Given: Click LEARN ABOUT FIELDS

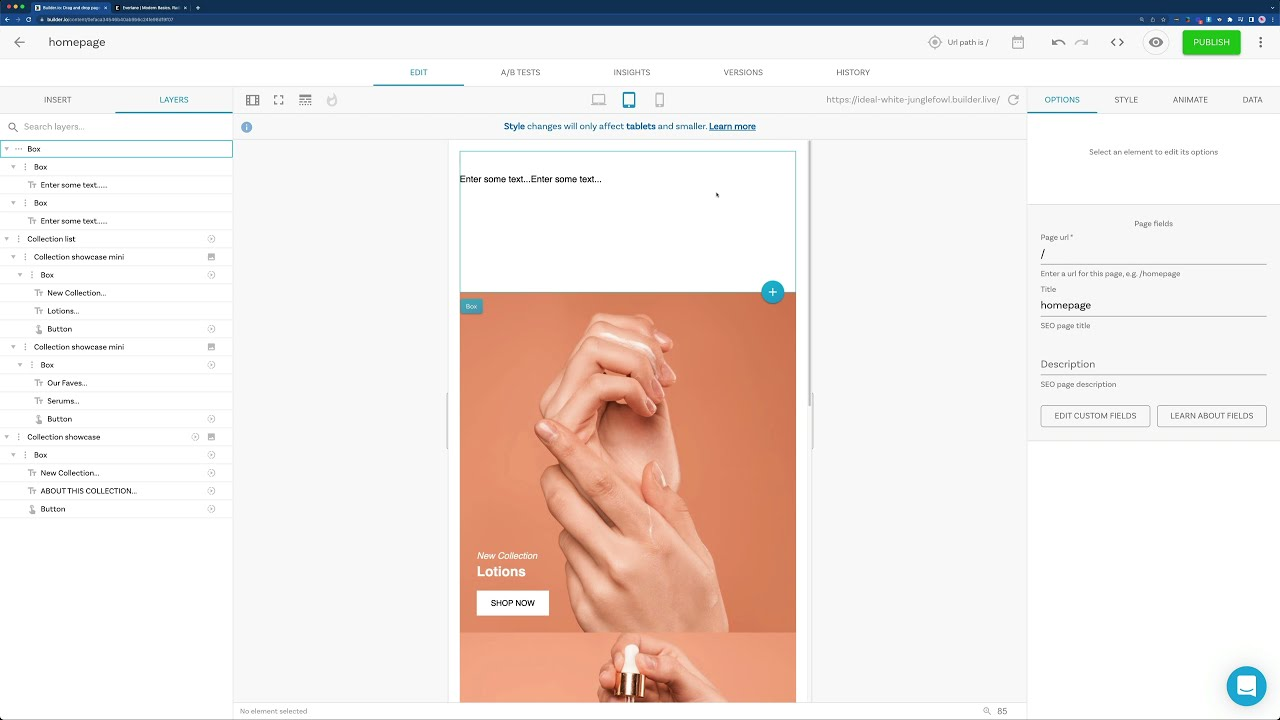Looking at the screenshot, I should [x=1211, y=416].
